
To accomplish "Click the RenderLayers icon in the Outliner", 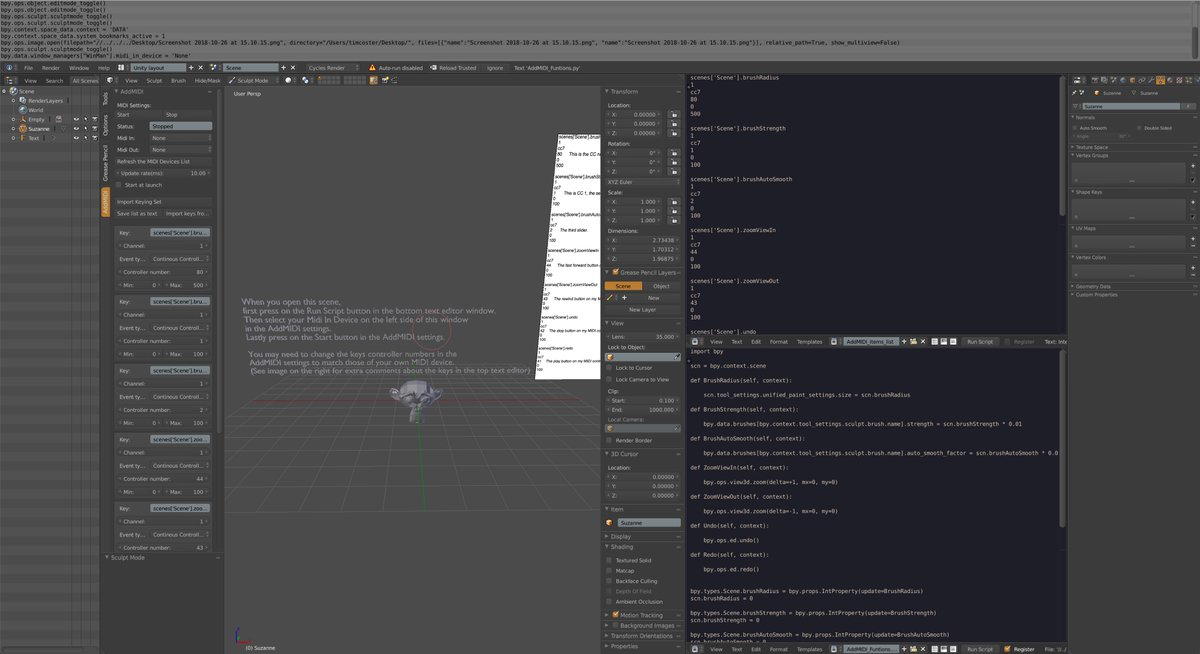I will [22, 100].
